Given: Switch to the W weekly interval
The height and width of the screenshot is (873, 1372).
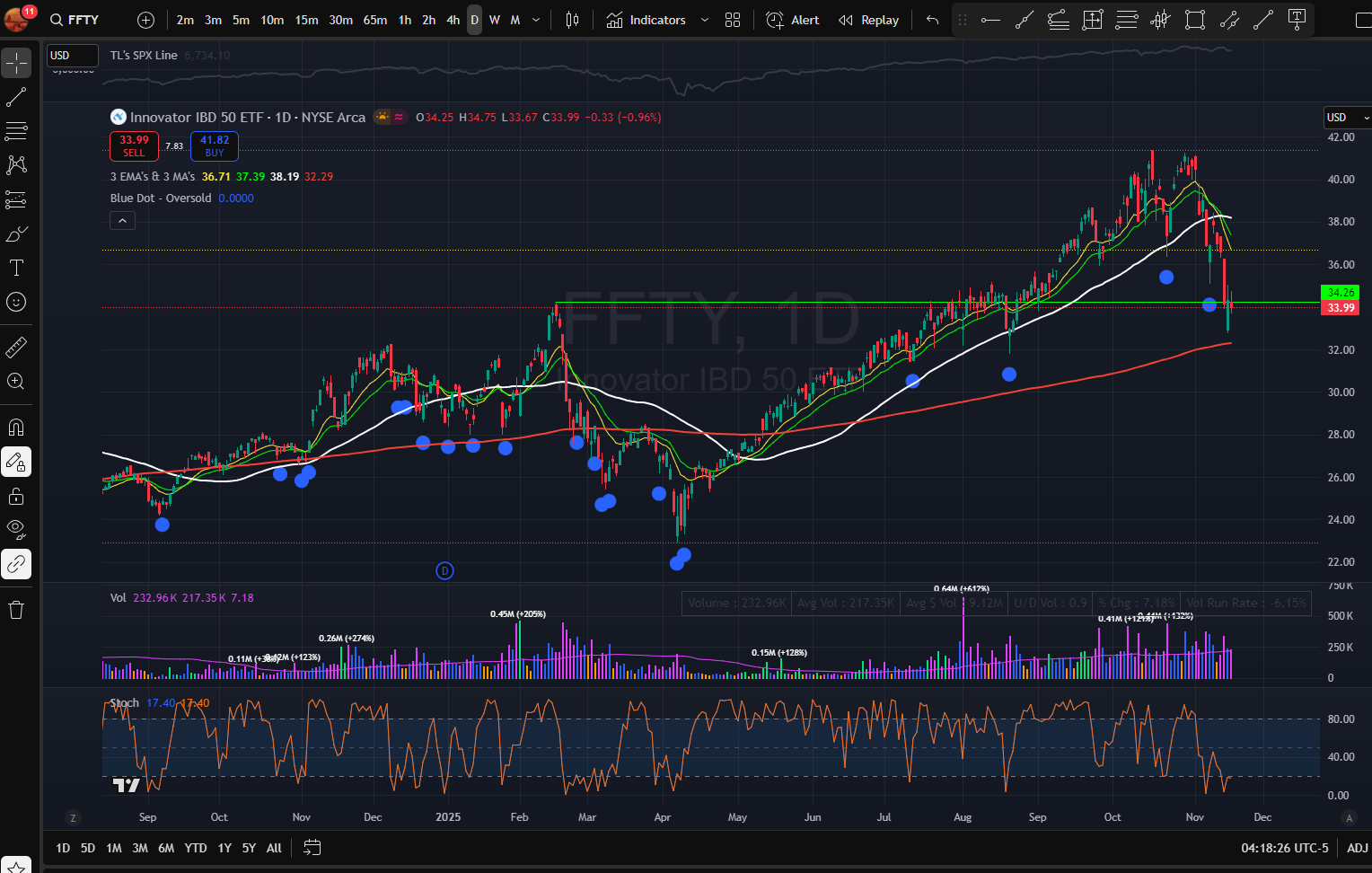Looking at the screenshot, I should (495, 20).
